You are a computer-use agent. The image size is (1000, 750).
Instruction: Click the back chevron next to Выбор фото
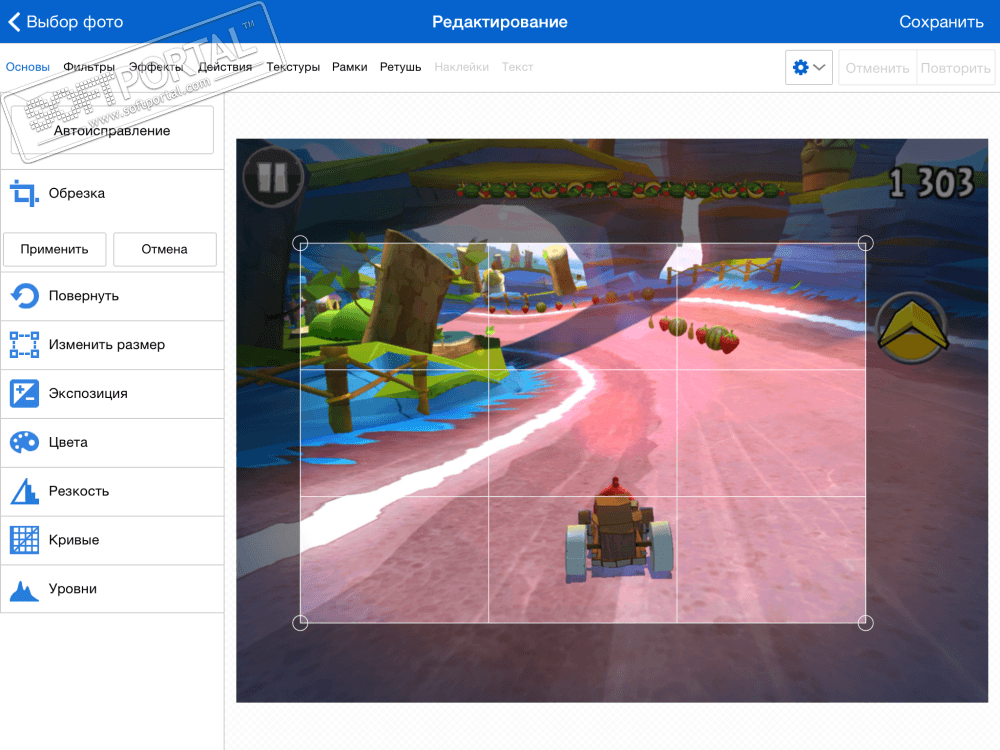pos(14,22)
